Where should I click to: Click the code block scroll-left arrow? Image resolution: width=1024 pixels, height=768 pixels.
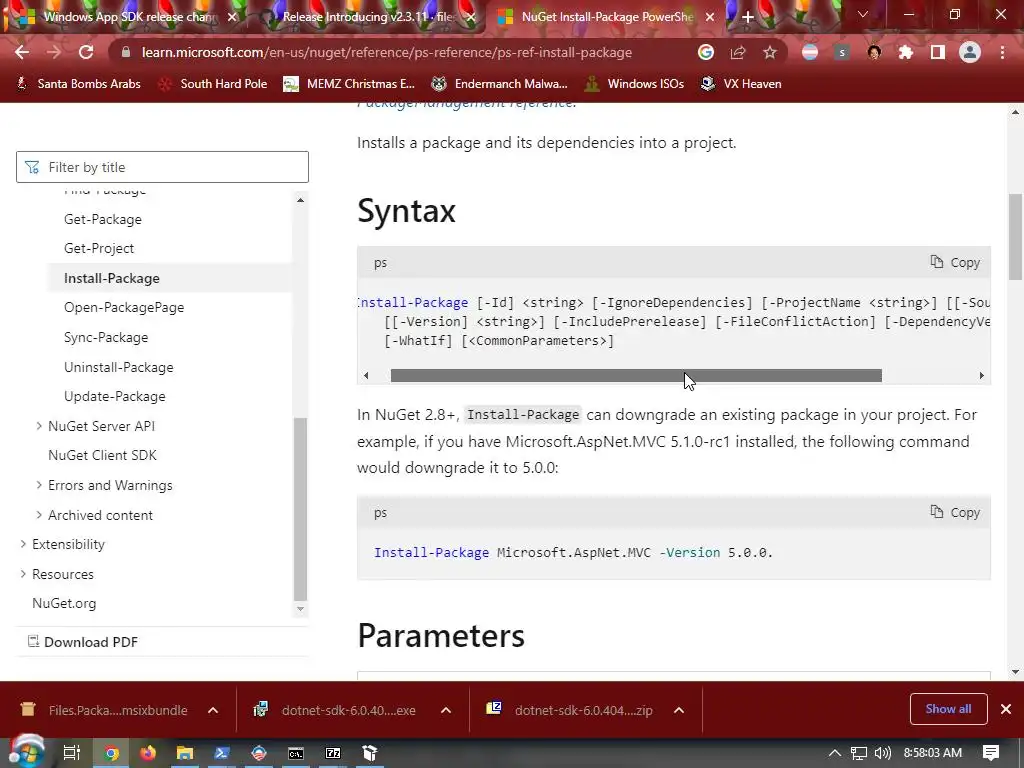pyautogui.click(x=366, y=376)
